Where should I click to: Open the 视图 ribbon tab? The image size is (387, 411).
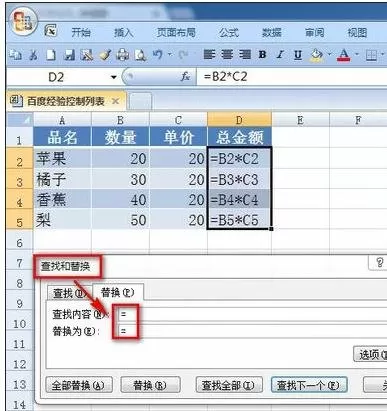[357, 33]
